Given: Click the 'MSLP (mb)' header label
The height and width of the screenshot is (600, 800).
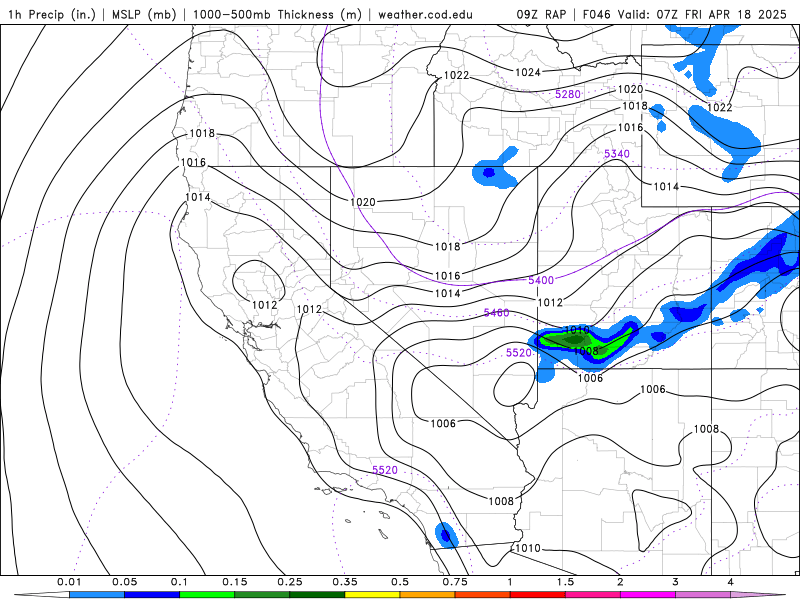Looking at the screenshot, I should pos(144,14).
